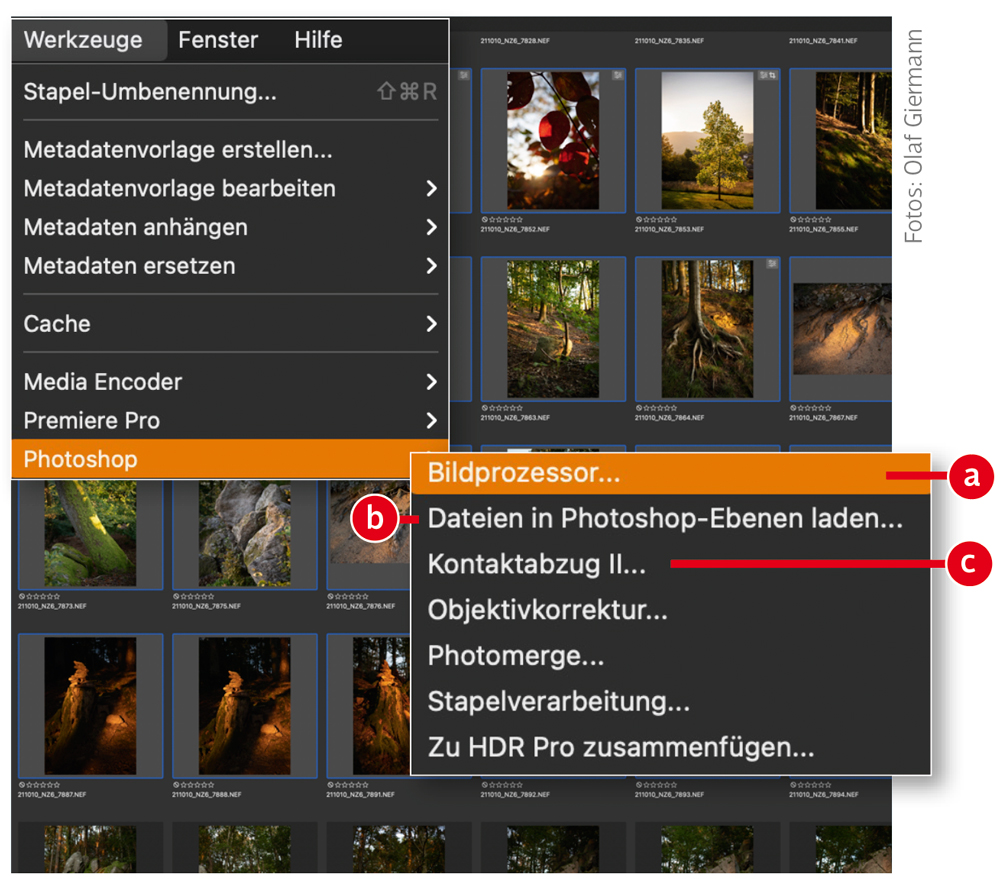
Task: Expand the Media Encoder submenu
Action: pyautogui.click(x=230, y=382)
